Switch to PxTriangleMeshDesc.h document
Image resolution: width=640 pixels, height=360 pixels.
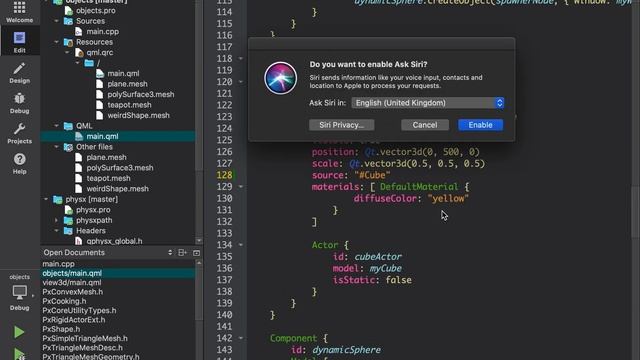[x=82, y=348]
